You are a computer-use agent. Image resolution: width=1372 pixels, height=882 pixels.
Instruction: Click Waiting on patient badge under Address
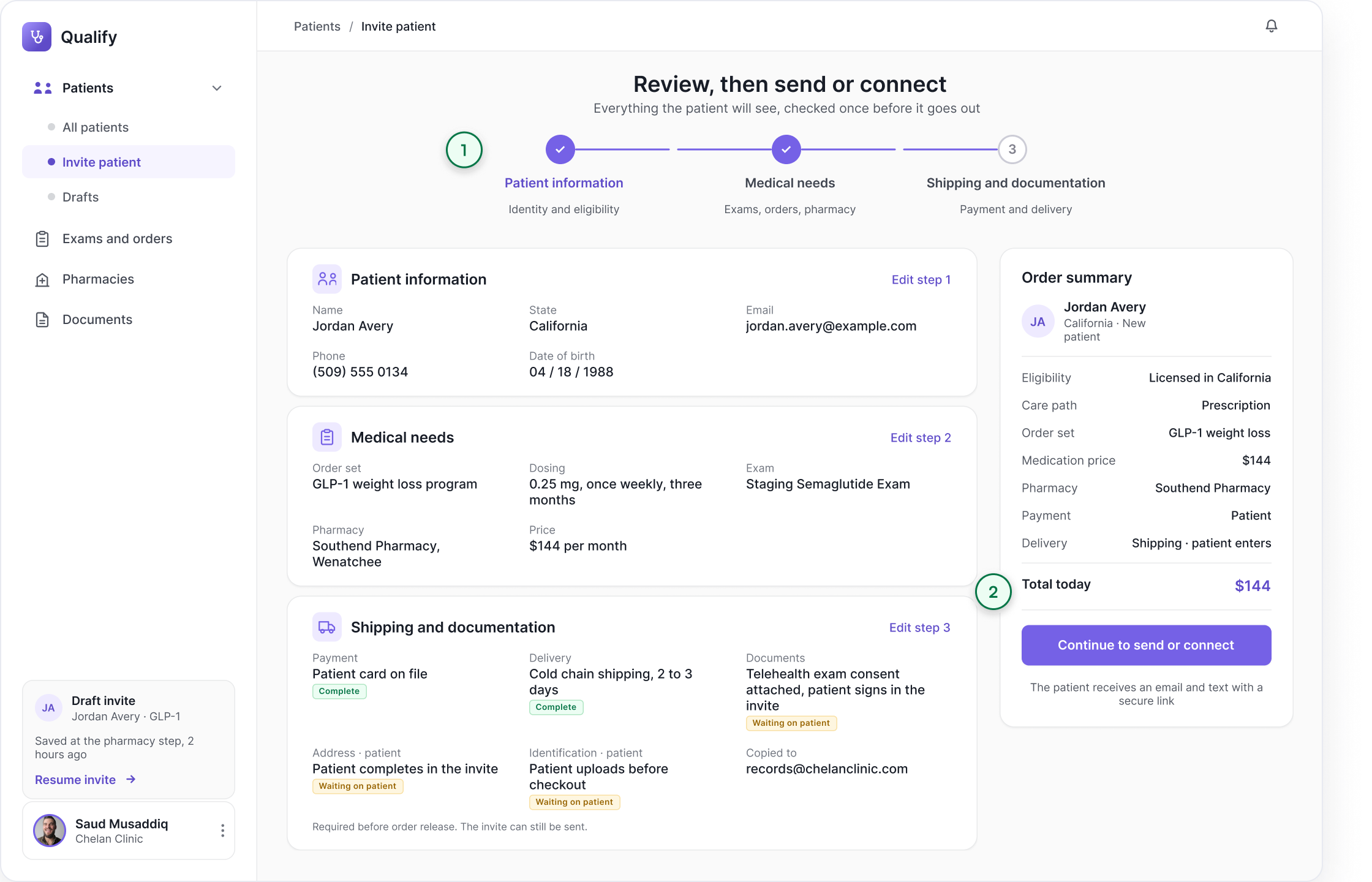358,786
